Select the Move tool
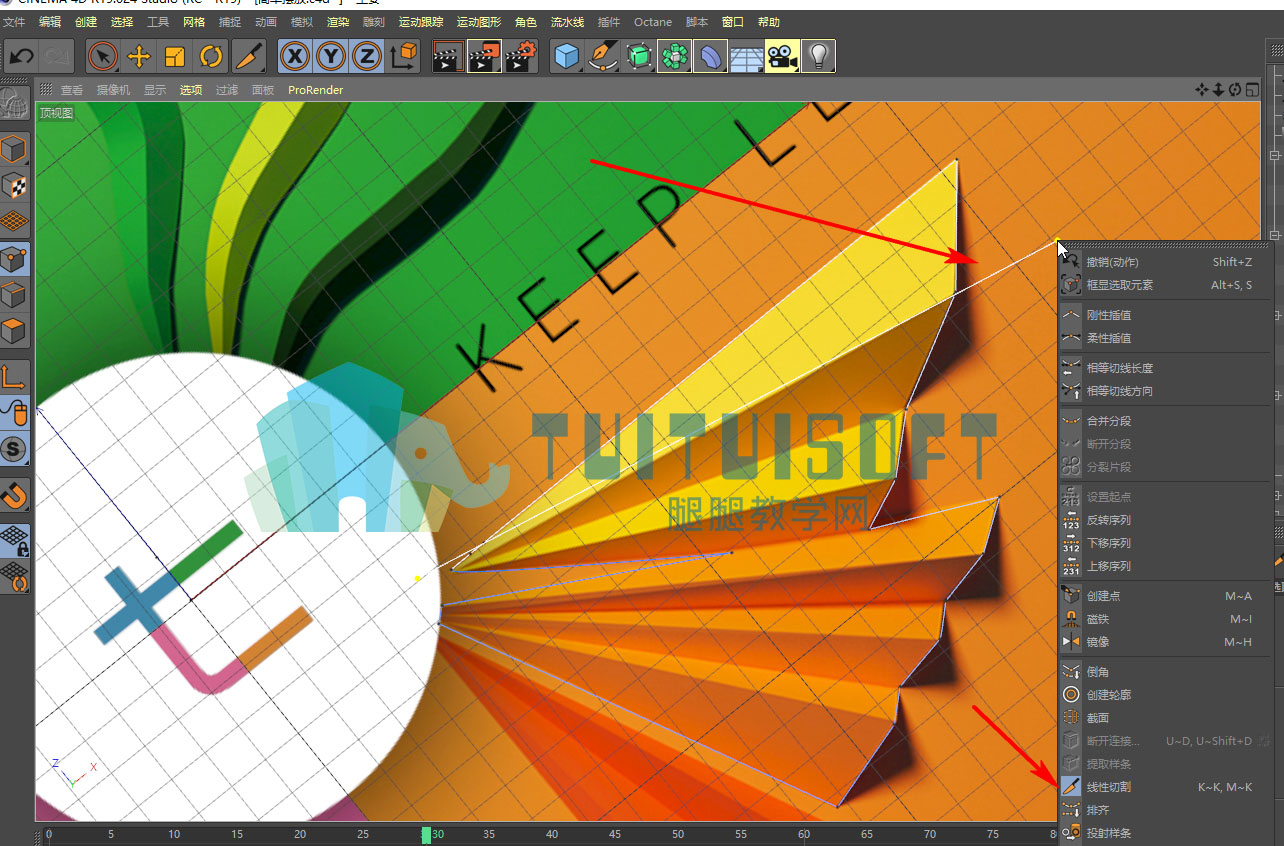1284x846 pixels. [x=138, y=56]
